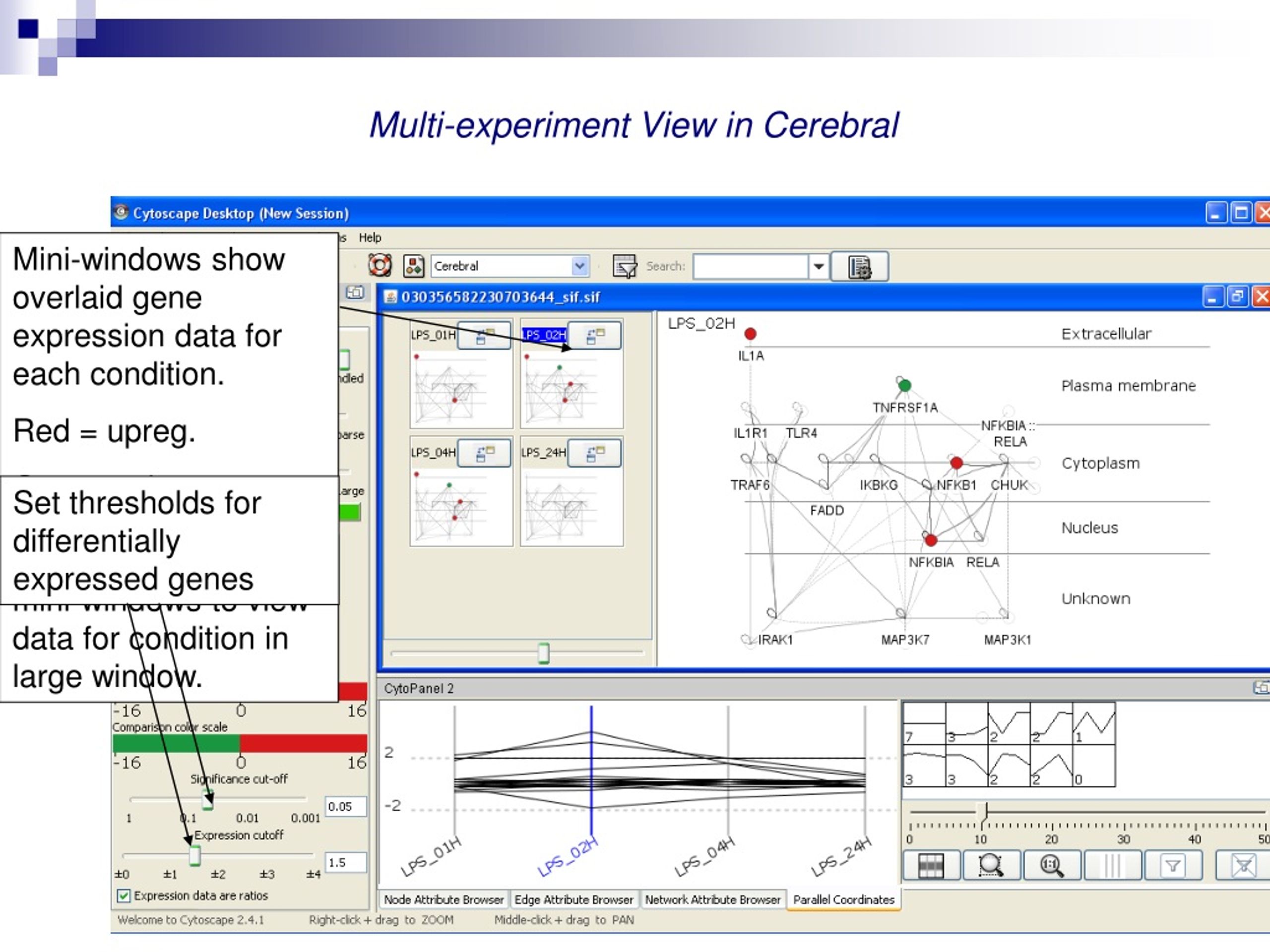This screenshot has width=1270, height=952.
Task: Click the LPS_02H mini-window view button
Action: pos(594,335)
